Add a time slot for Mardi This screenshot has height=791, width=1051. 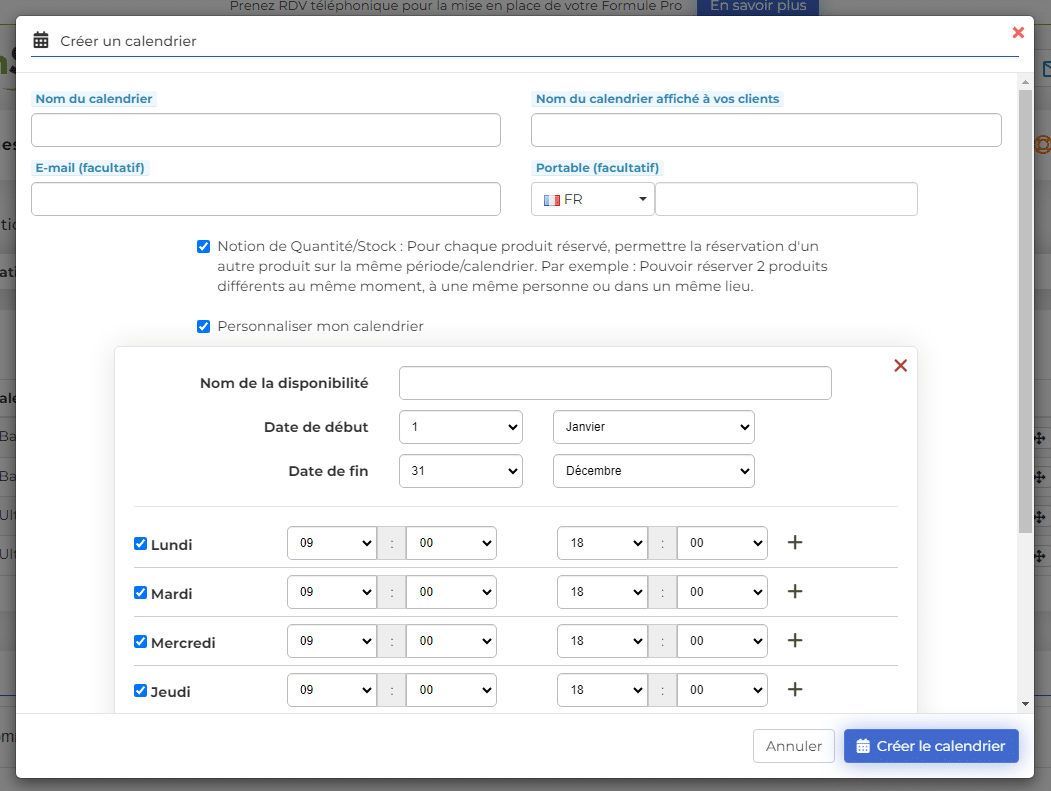click(x=795, y=591)
